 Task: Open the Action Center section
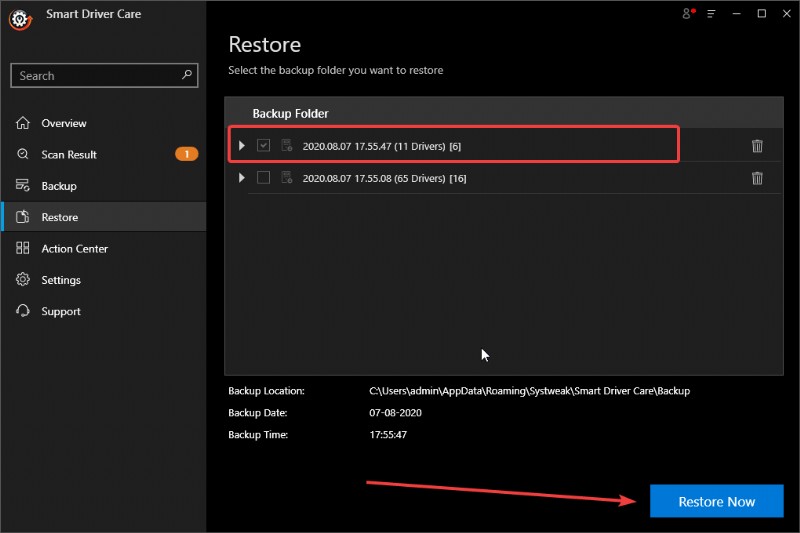click(x=104, y=248)
